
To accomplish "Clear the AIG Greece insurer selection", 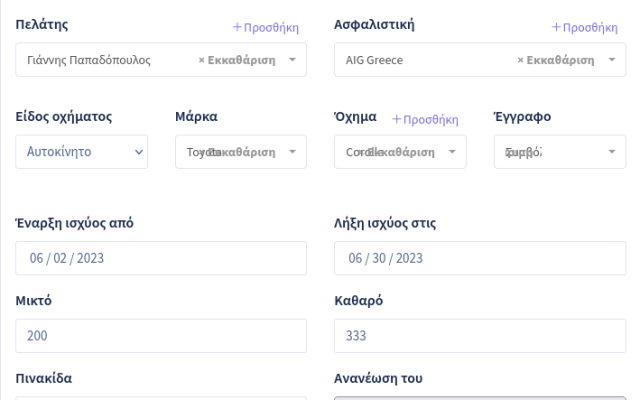I will pyautogui.click(x=555, y=60).
